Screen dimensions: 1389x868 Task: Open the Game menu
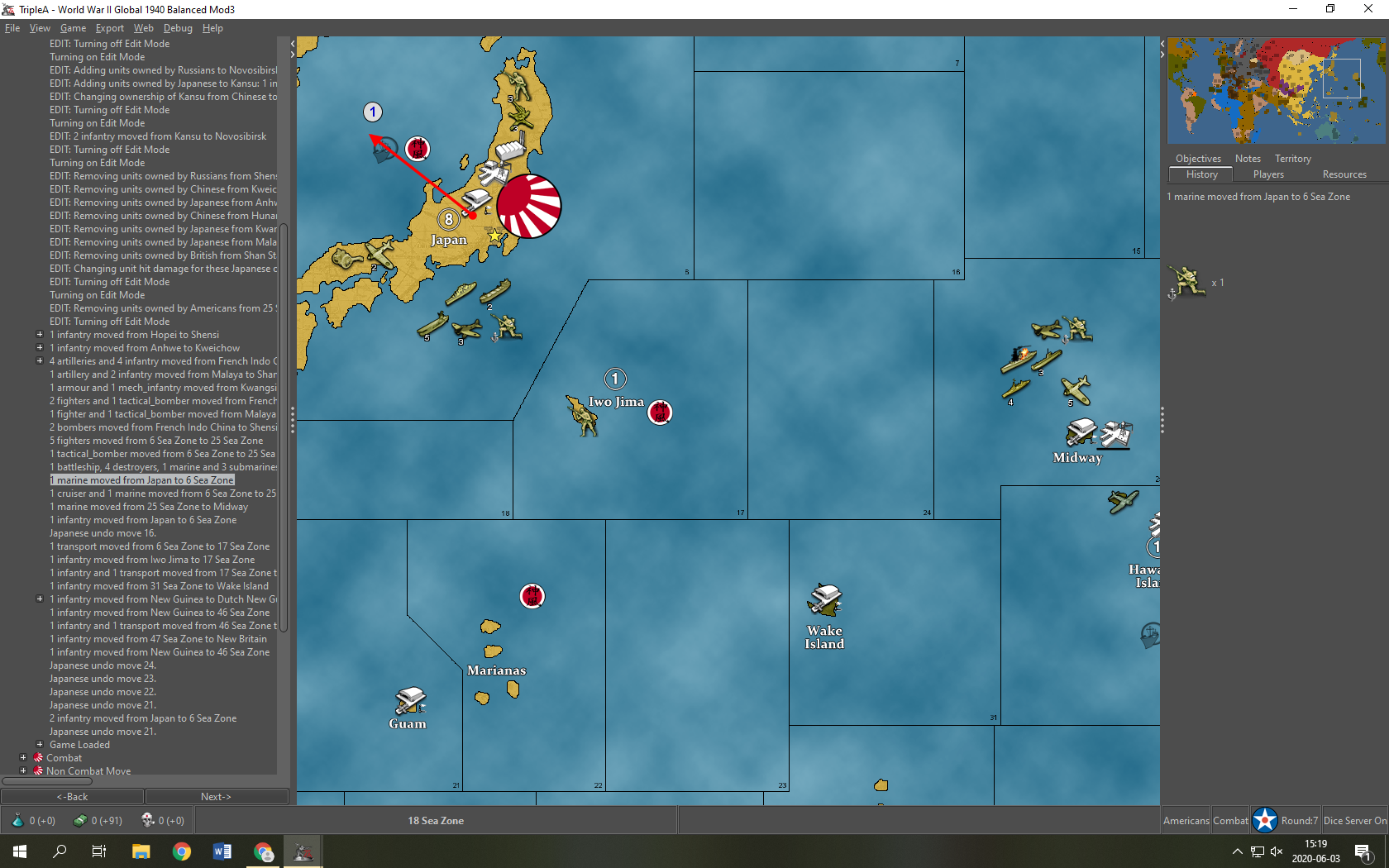(73, 28)
